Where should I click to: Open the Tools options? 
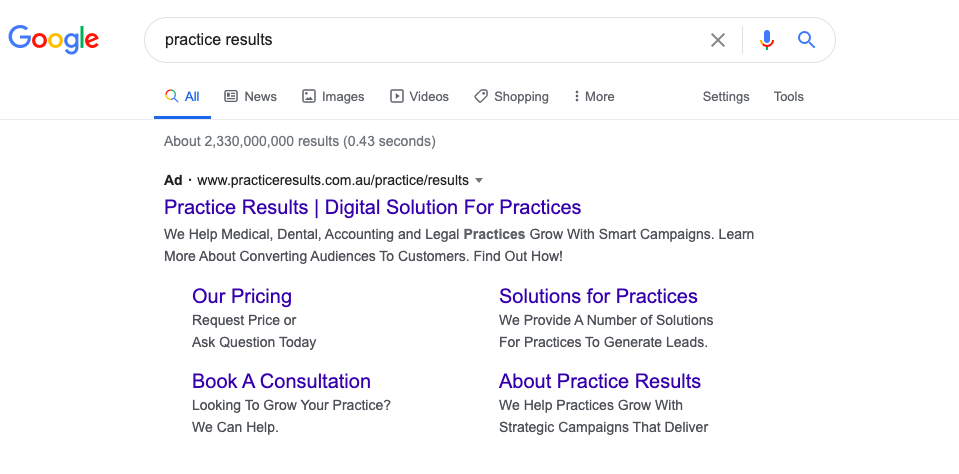[788, 97]
